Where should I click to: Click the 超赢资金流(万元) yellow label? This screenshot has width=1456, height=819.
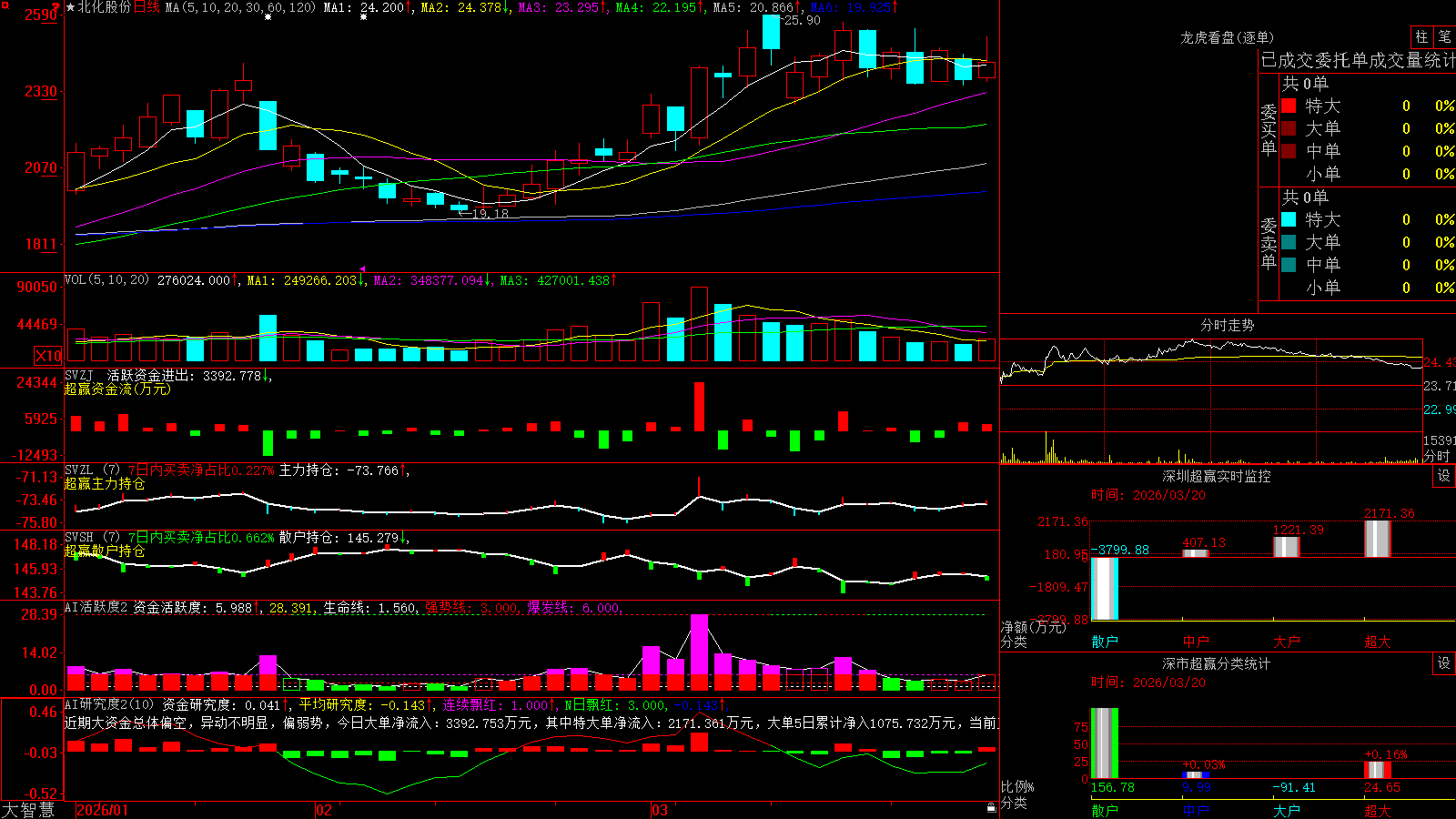tap(117, 389)
